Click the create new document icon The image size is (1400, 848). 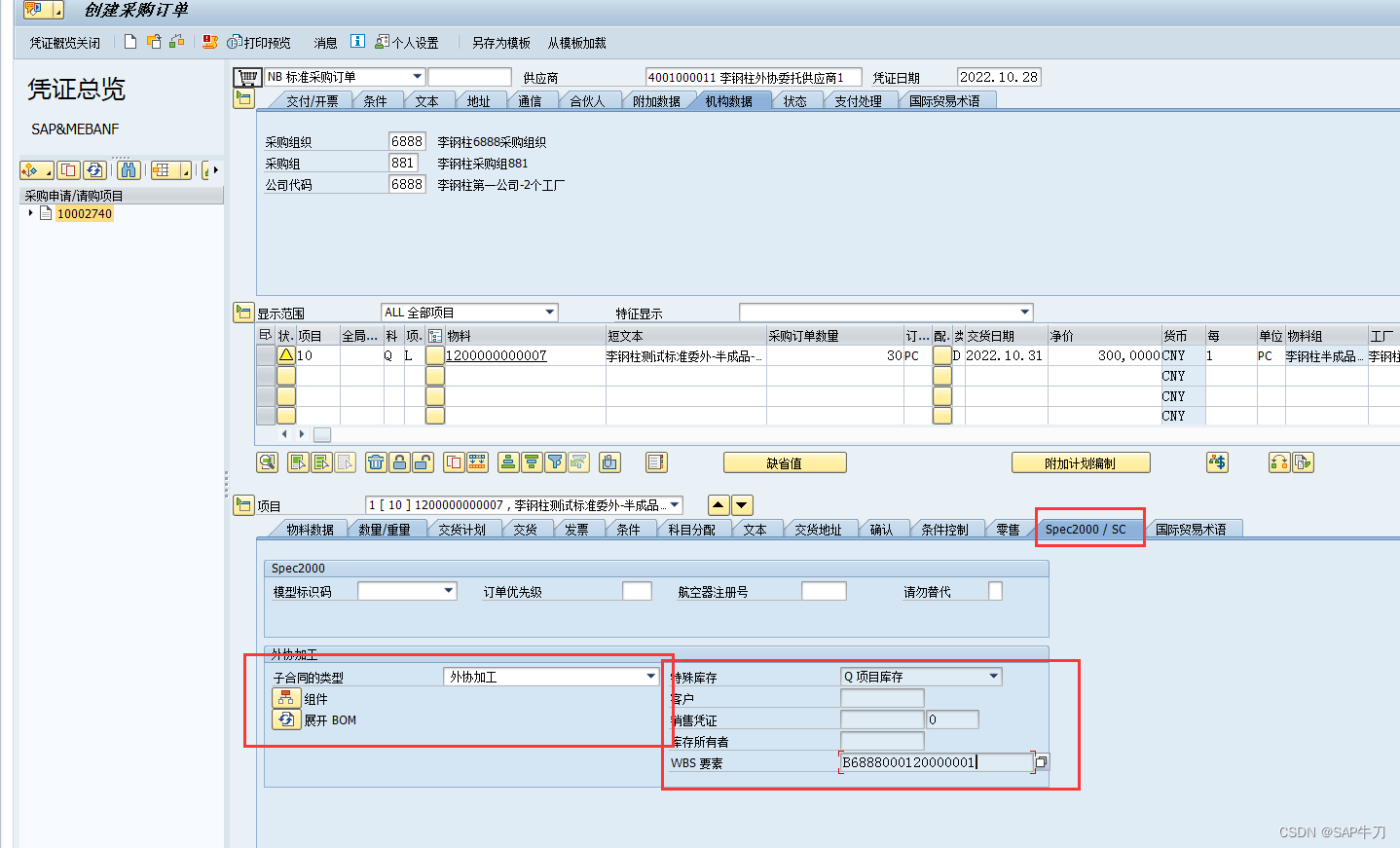click(130, 42)
